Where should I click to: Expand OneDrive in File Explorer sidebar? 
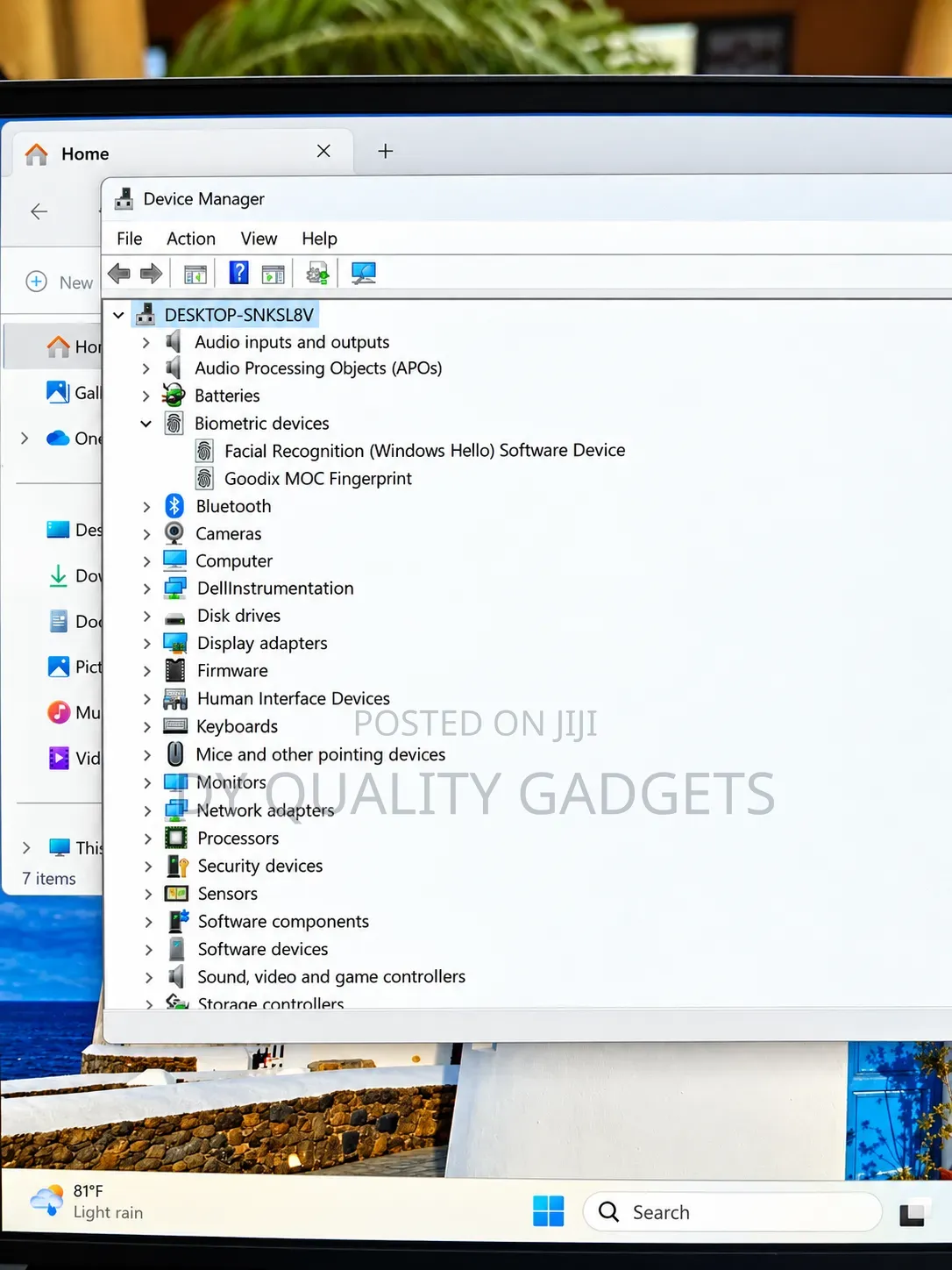[x=25, y=438]
